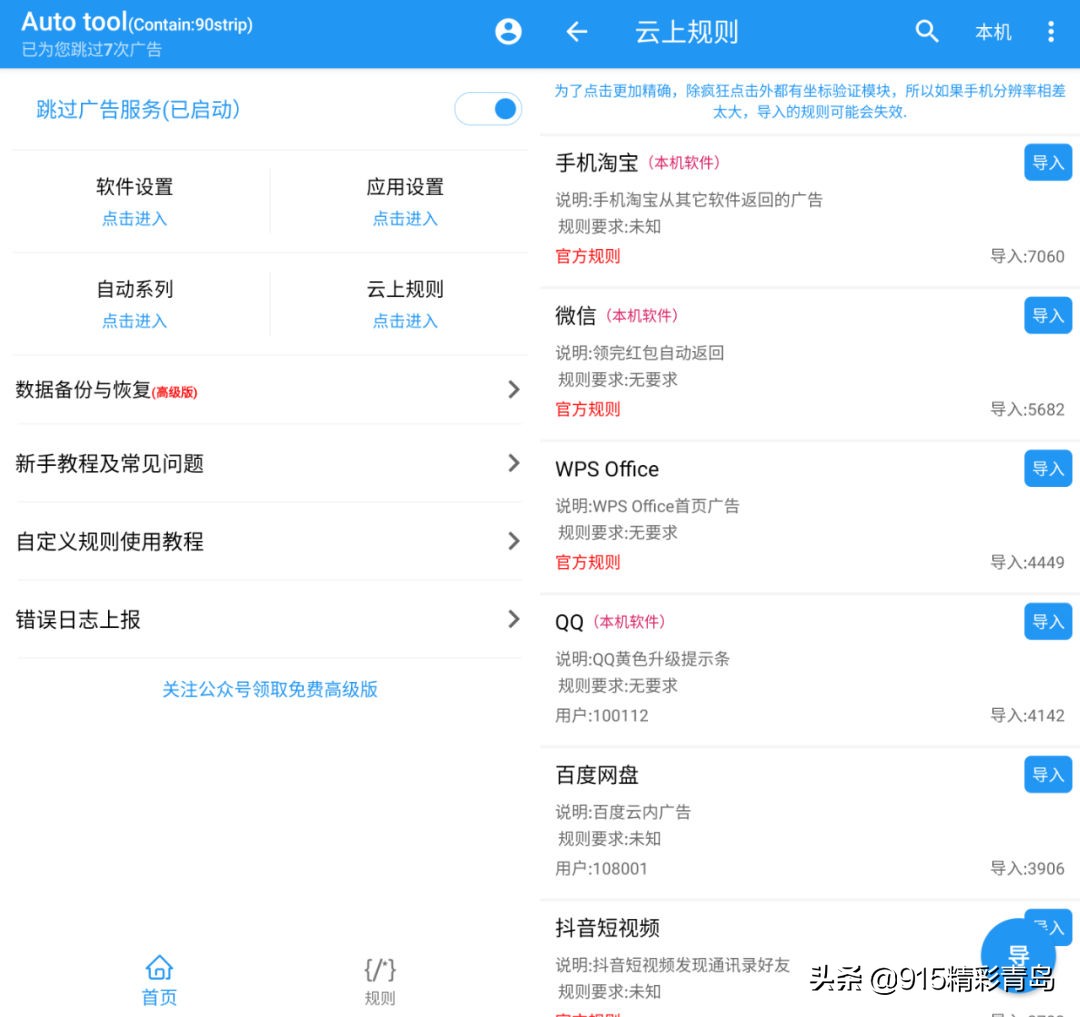Open 官方规则 link under WPS Office

point(587,562)
